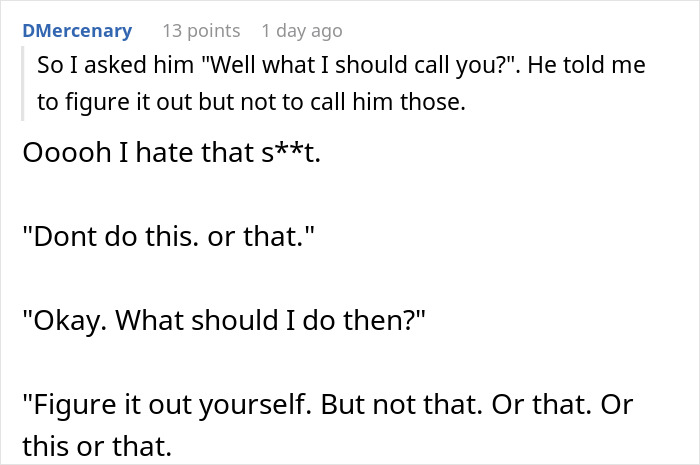Viewport: 700px width, 465px height.
Task: Click the final line 'this or that.'
Action: (97, 446)
